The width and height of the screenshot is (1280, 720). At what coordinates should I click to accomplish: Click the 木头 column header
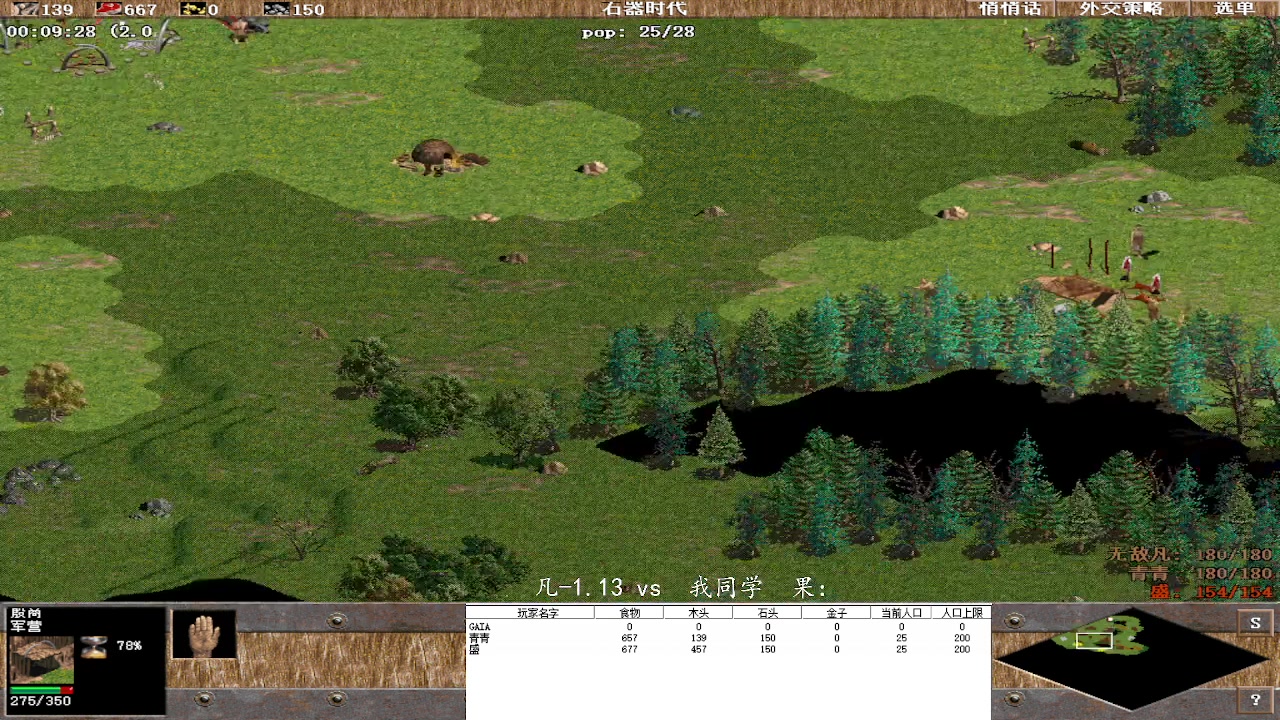(698, 612)
